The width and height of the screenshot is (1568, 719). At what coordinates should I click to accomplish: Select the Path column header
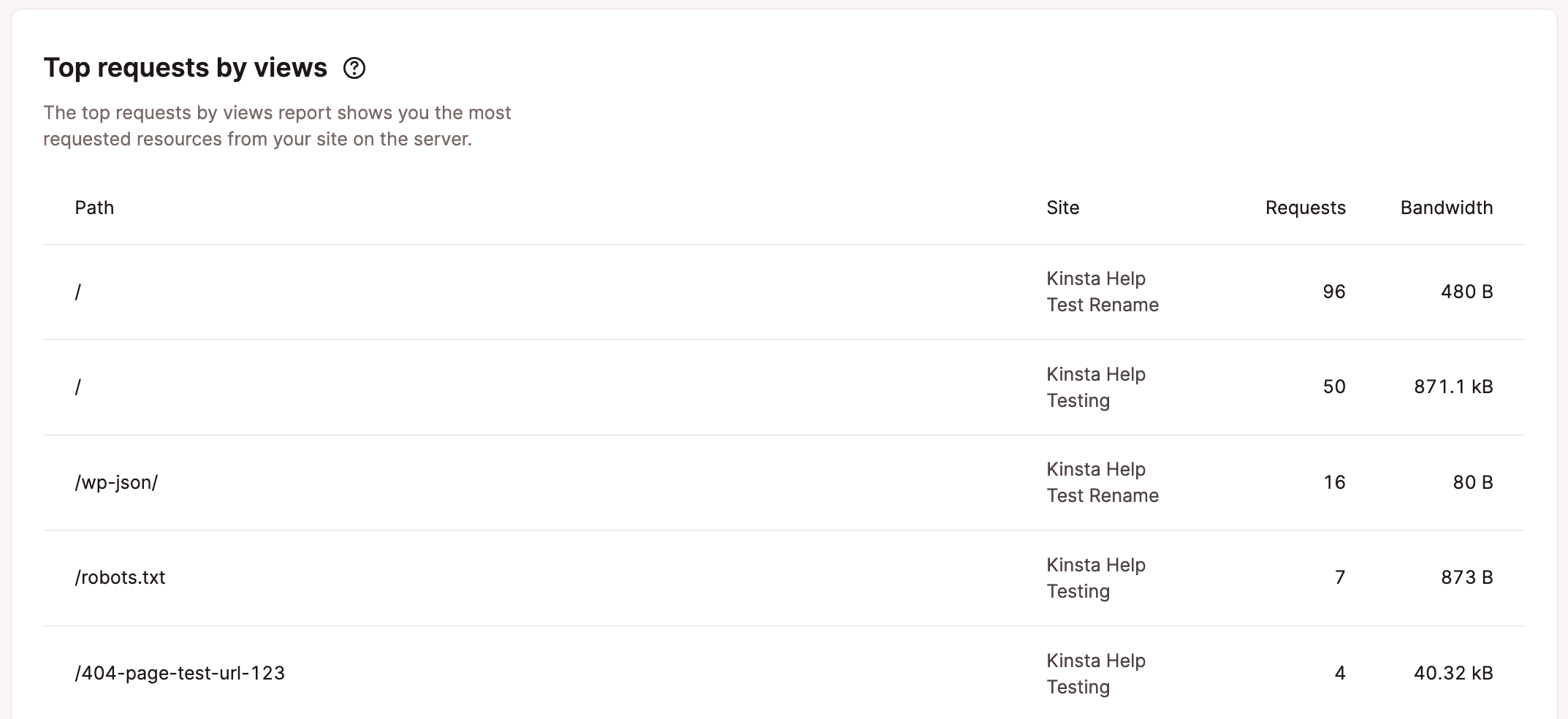94,208
